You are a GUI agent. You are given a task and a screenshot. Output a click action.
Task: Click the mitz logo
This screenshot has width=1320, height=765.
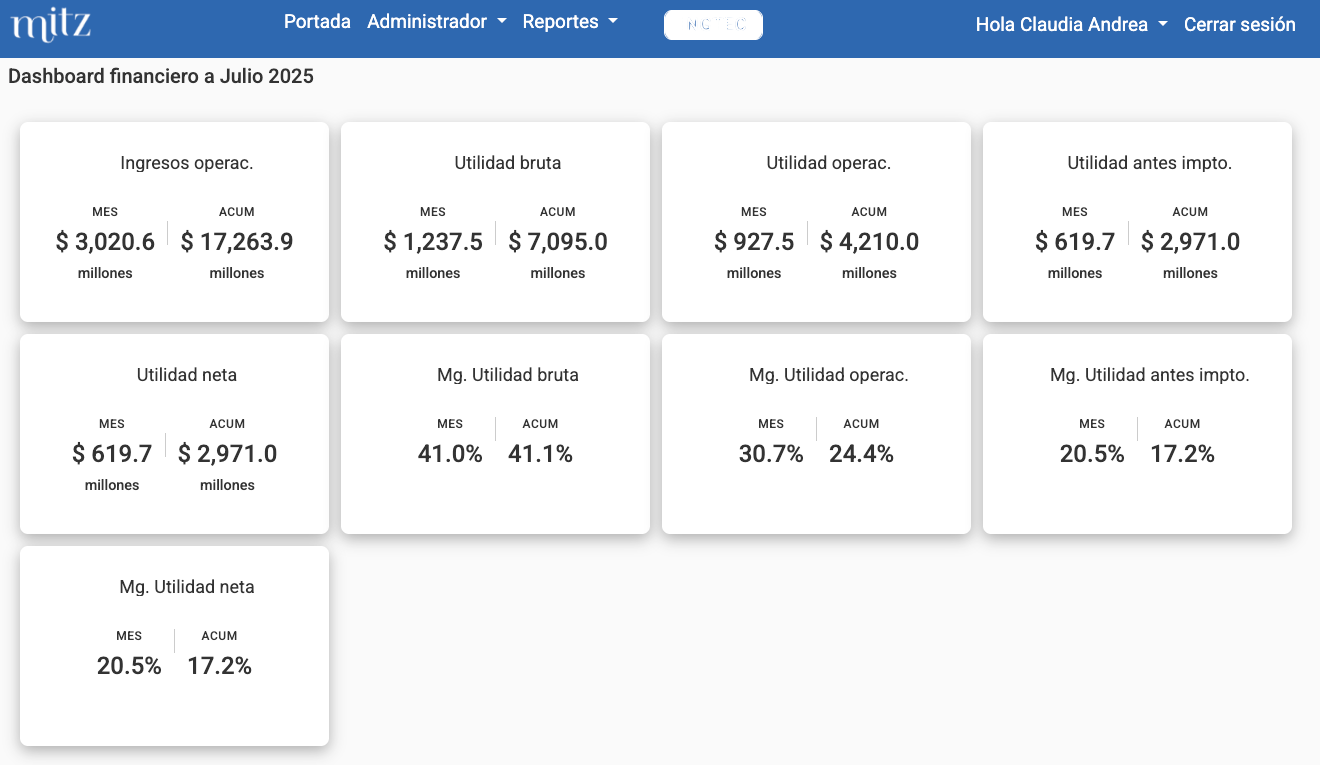pos(51,24)
